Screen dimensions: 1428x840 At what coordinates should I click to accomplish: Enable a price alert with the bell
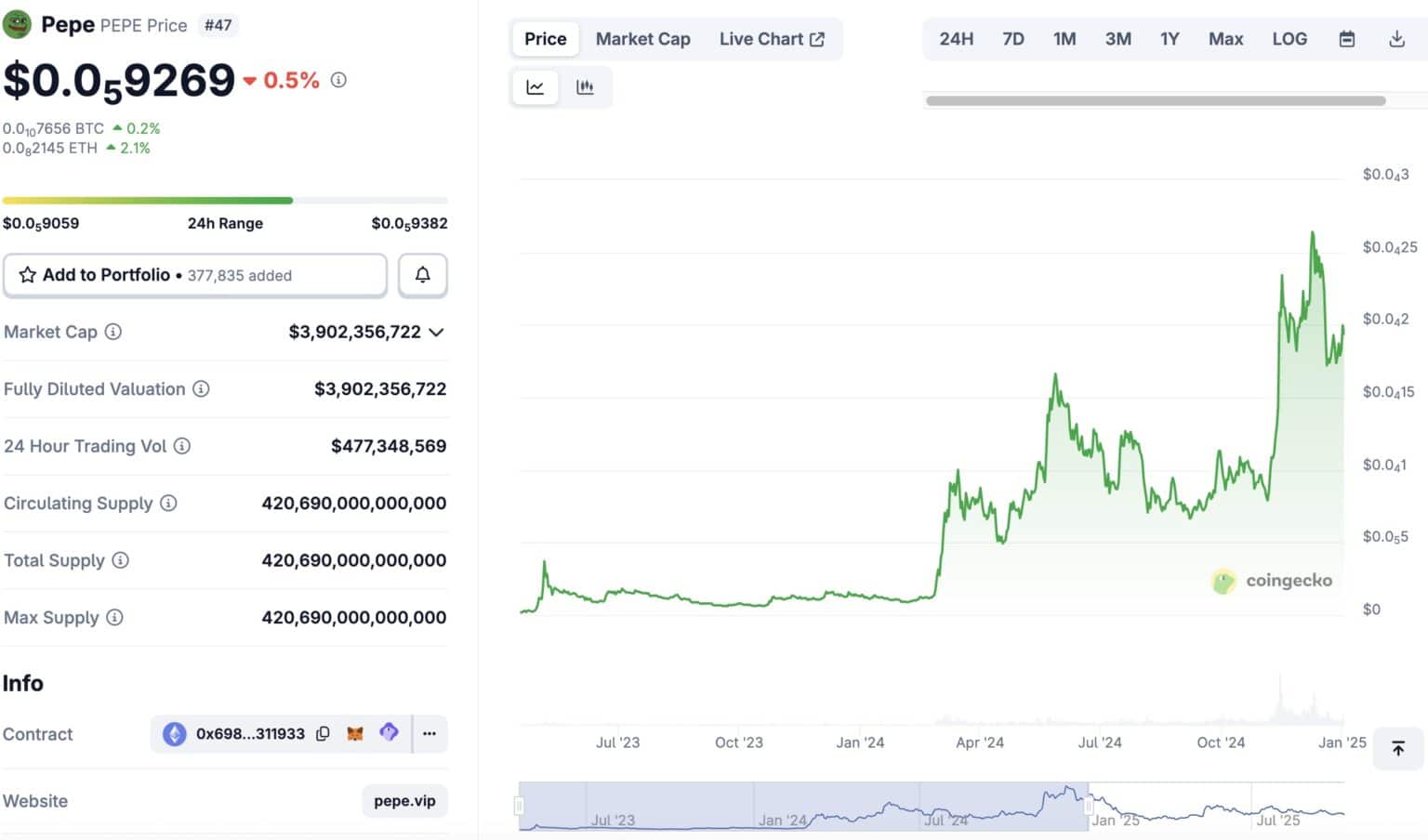[423, 275]
